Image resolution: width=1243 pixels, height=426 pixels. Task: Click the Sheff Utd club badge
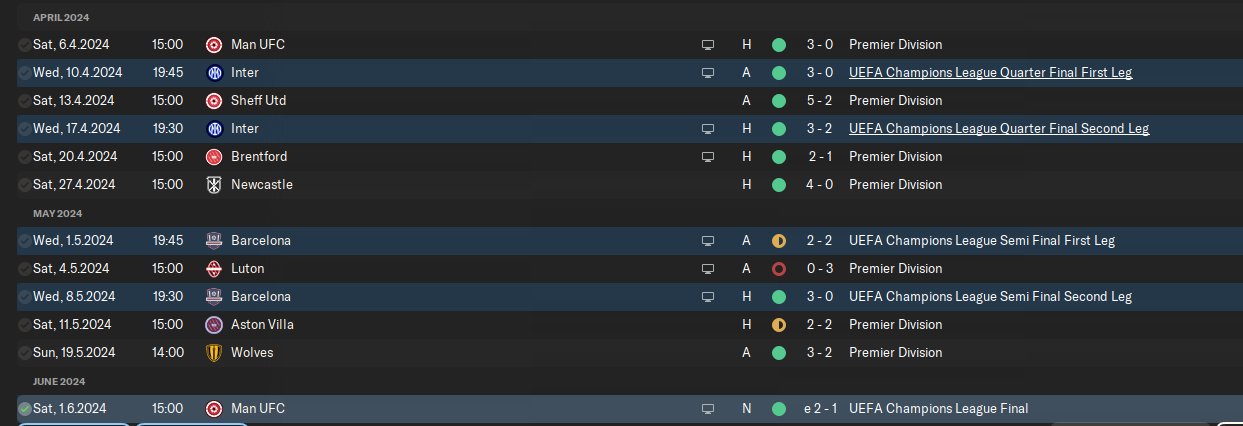tap(213, 101)
